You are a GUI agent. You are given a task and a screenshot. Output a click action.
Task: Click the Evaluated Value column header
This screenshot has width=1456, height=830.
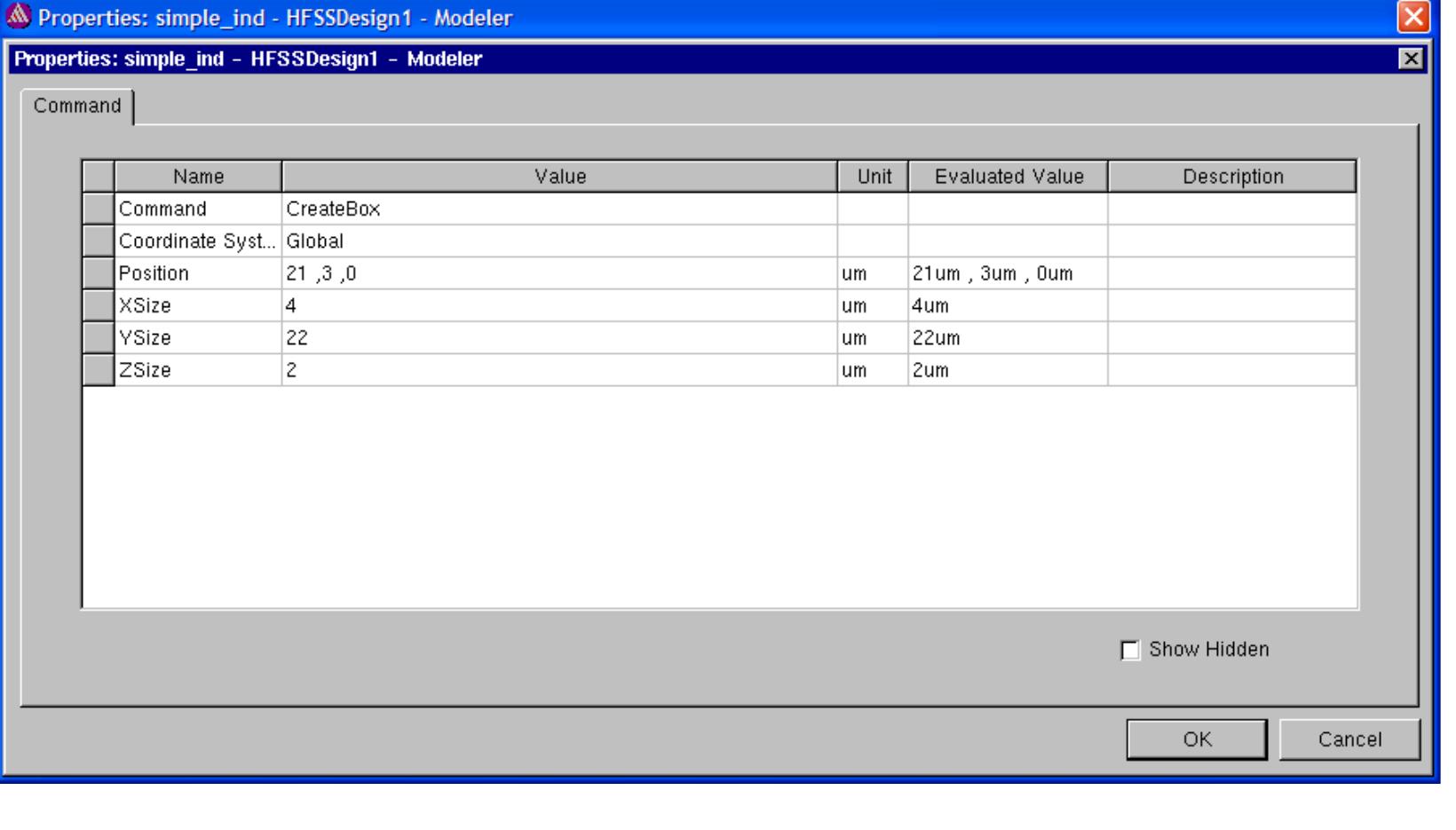tap(1009, 177)
